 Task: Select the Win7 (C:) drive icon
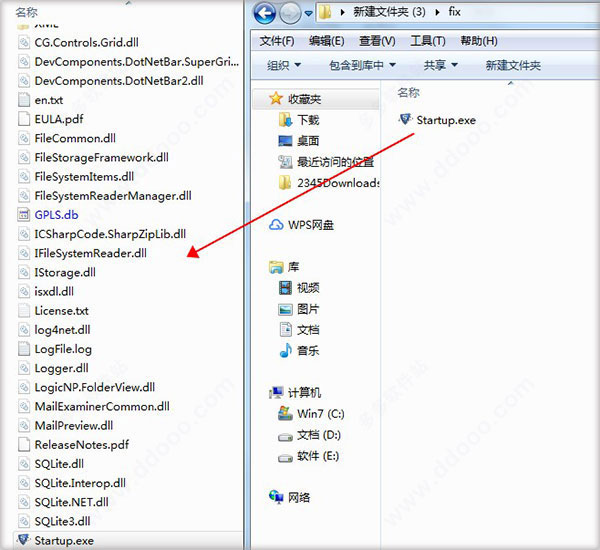[285, 413]
